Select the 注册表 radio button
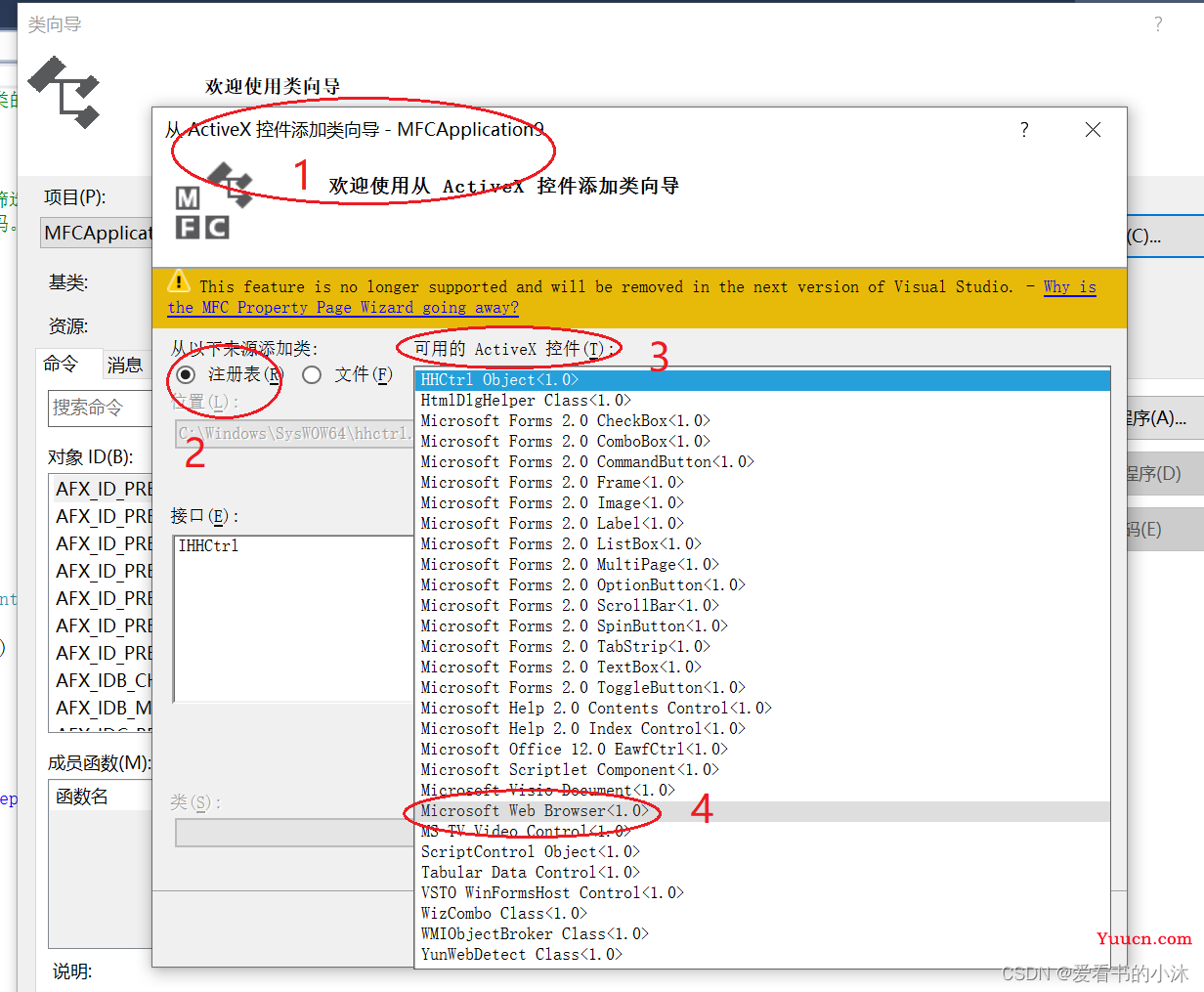The image size is (1204, 992). pyautogui.click(x=186, y=375)
